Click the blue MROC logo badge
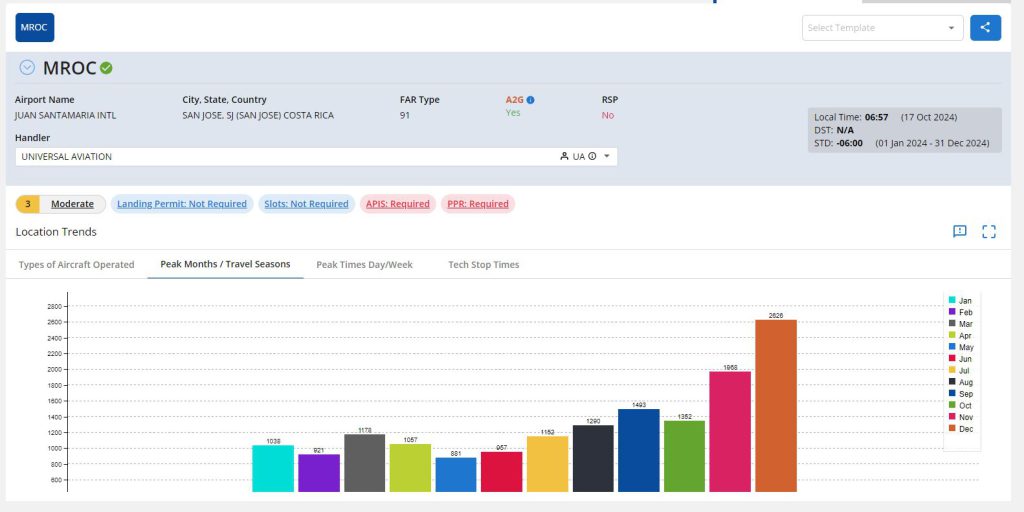The image size is (1024, 512). point(35,28)
